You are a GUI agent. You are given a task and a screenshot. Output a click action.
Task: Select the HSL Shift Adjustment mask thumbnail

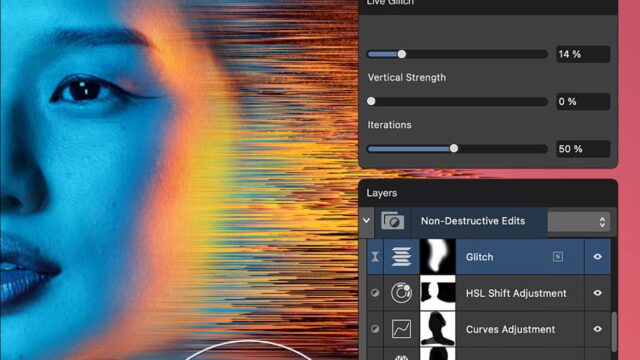click(438, 293)
